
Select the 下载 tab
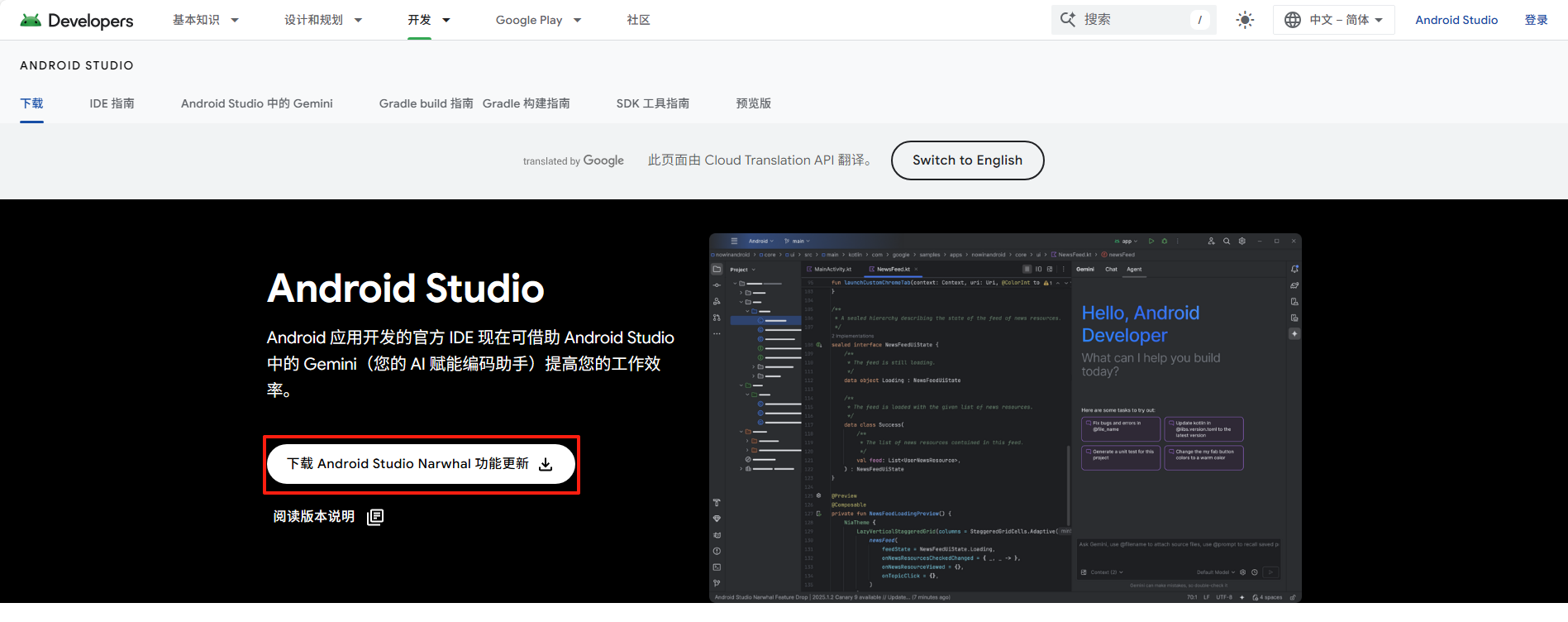[31, 103]
